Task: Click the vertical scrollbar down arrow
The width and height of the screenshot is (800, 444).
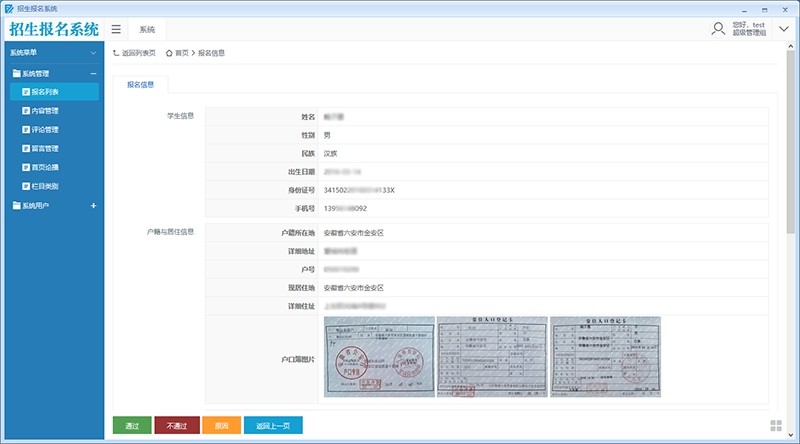Action: click(791, 435)
